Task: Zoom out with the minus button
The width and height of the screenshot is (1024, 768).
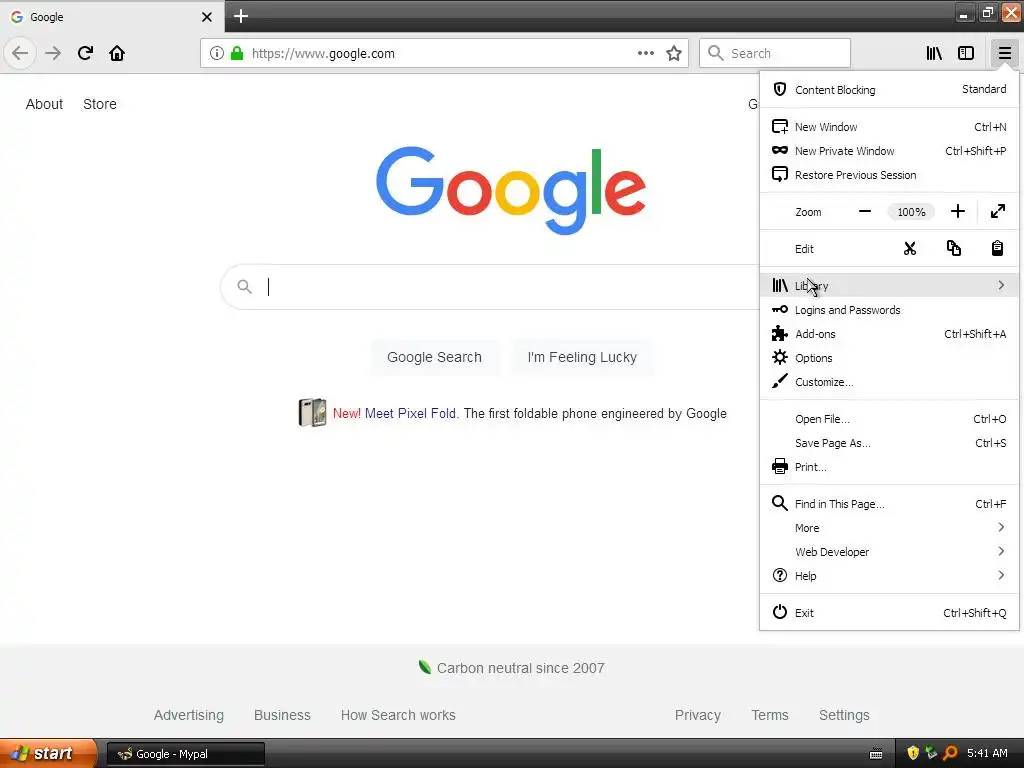Action: coord(865,211)
